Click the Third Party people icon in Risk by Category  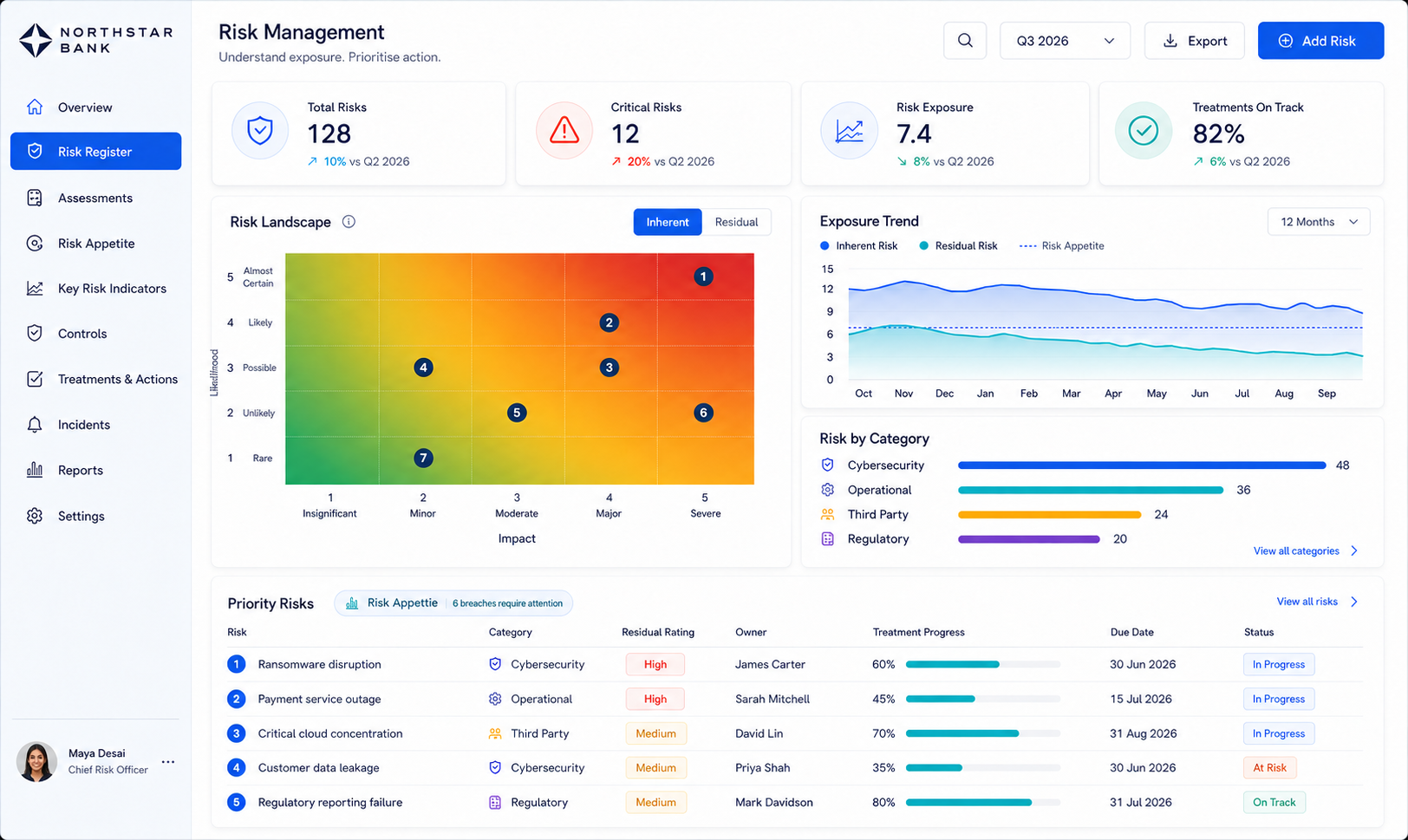coord(827,515)
